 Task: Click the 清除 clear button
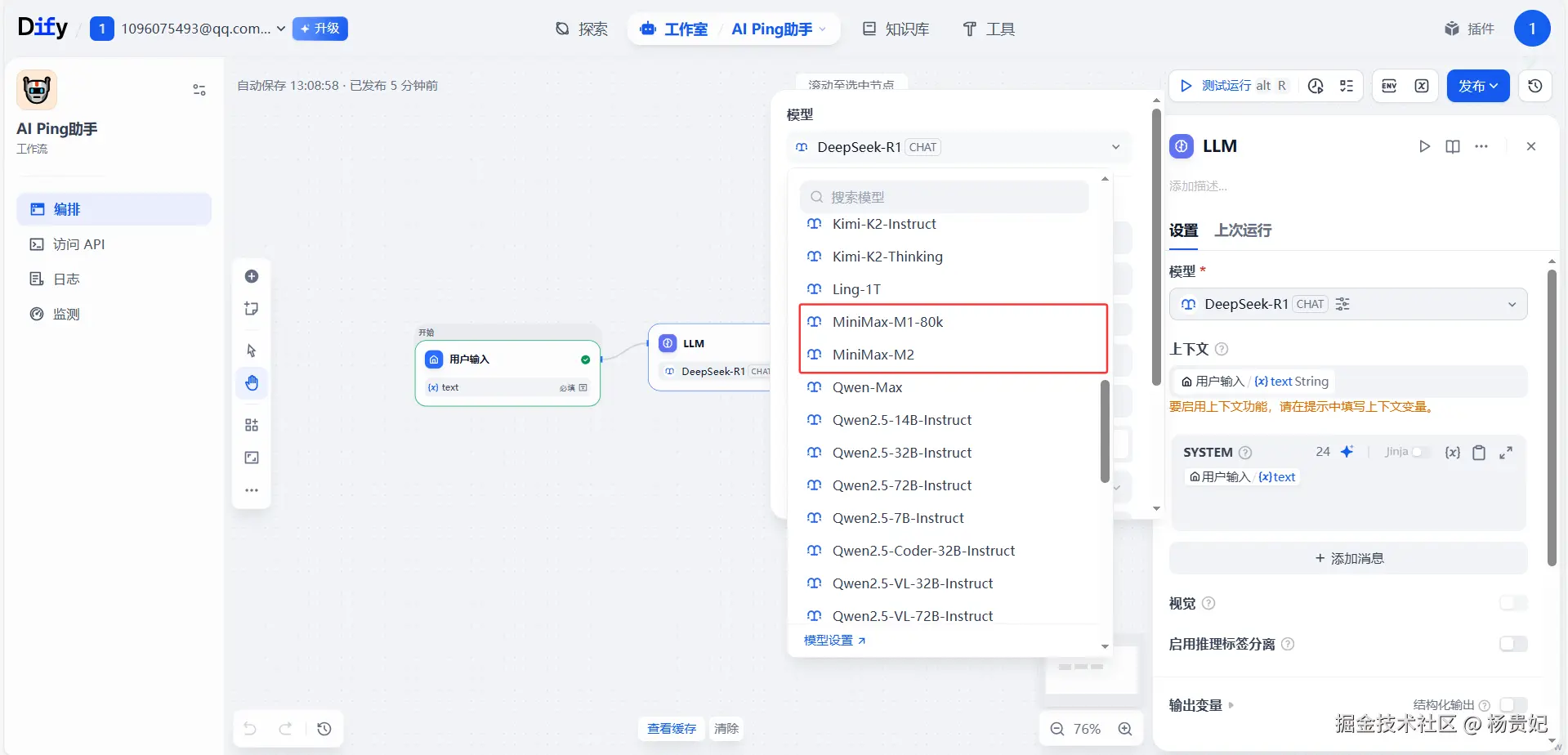726,729
